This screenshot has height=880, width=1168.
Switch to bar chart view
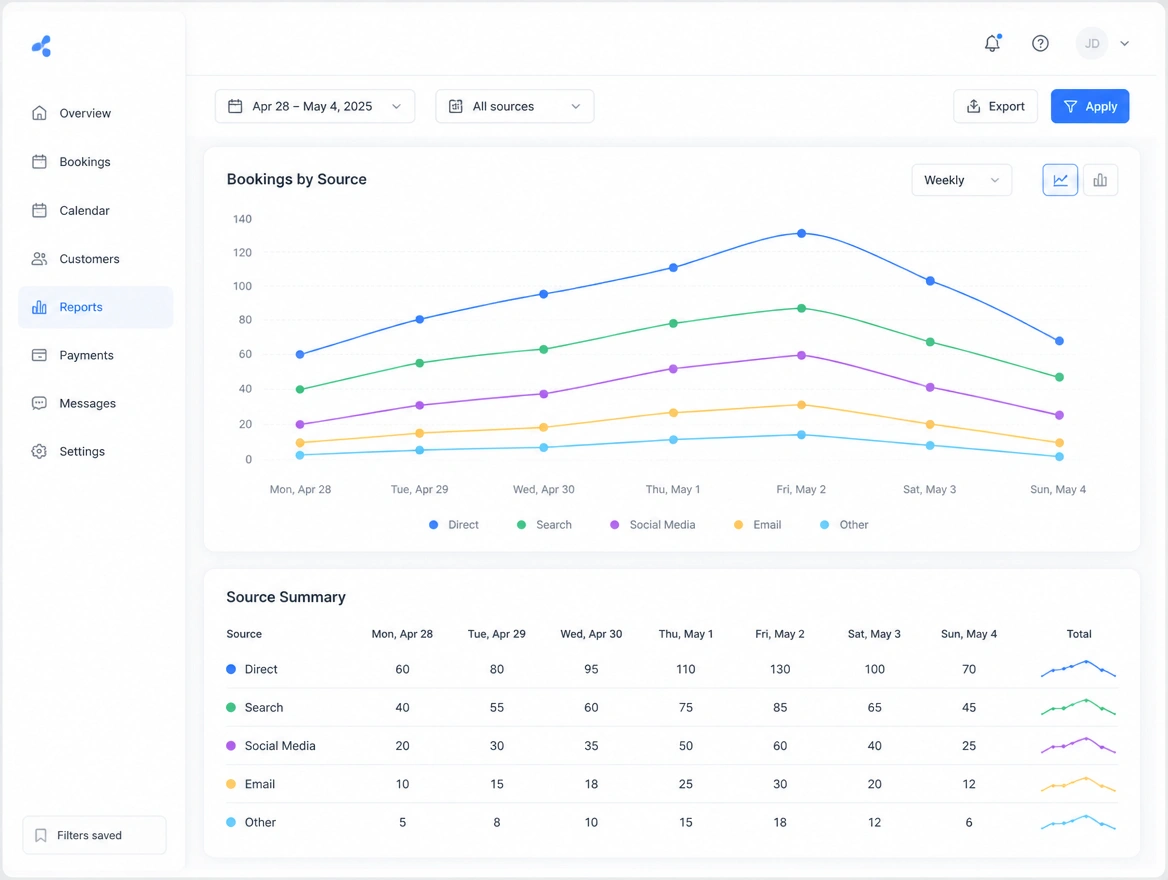click(x=1100, y=180)
